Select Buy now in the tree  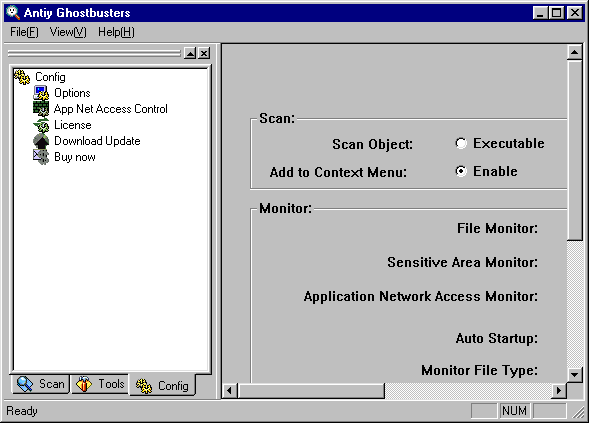pyautogui.click(x=75, y=157)
